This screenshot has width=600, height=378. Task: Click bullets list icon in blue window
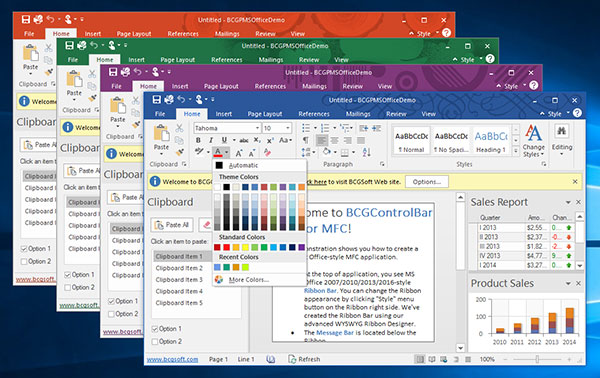[x=306, y=128]
